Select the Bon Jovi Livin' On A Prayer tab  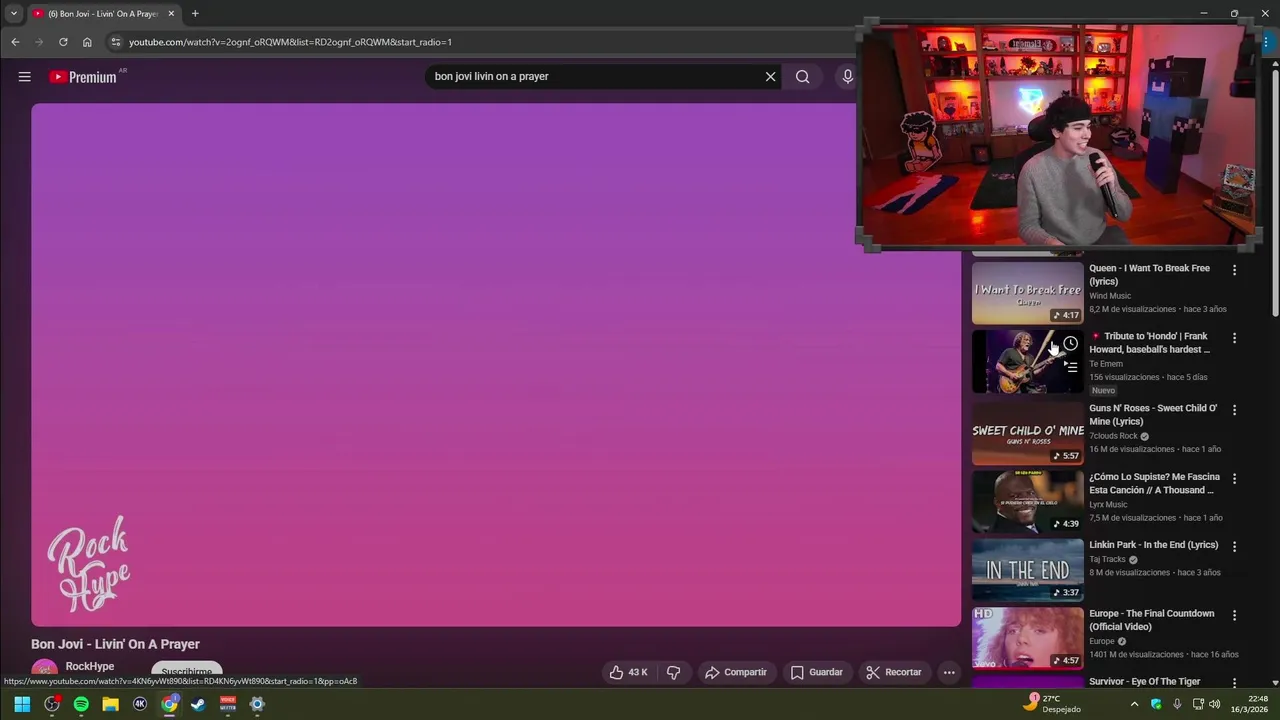[103, 14]
